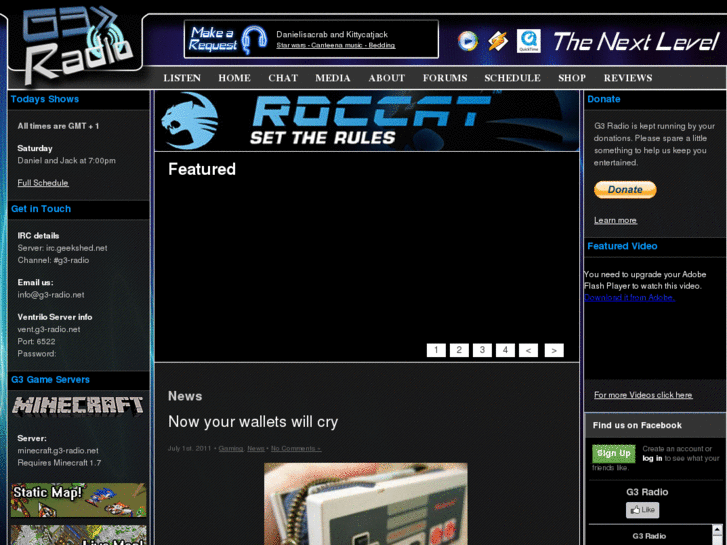Click the green Facebook Sign Up button
This screenshot has width=727, height=545.
tap(613, 453)
